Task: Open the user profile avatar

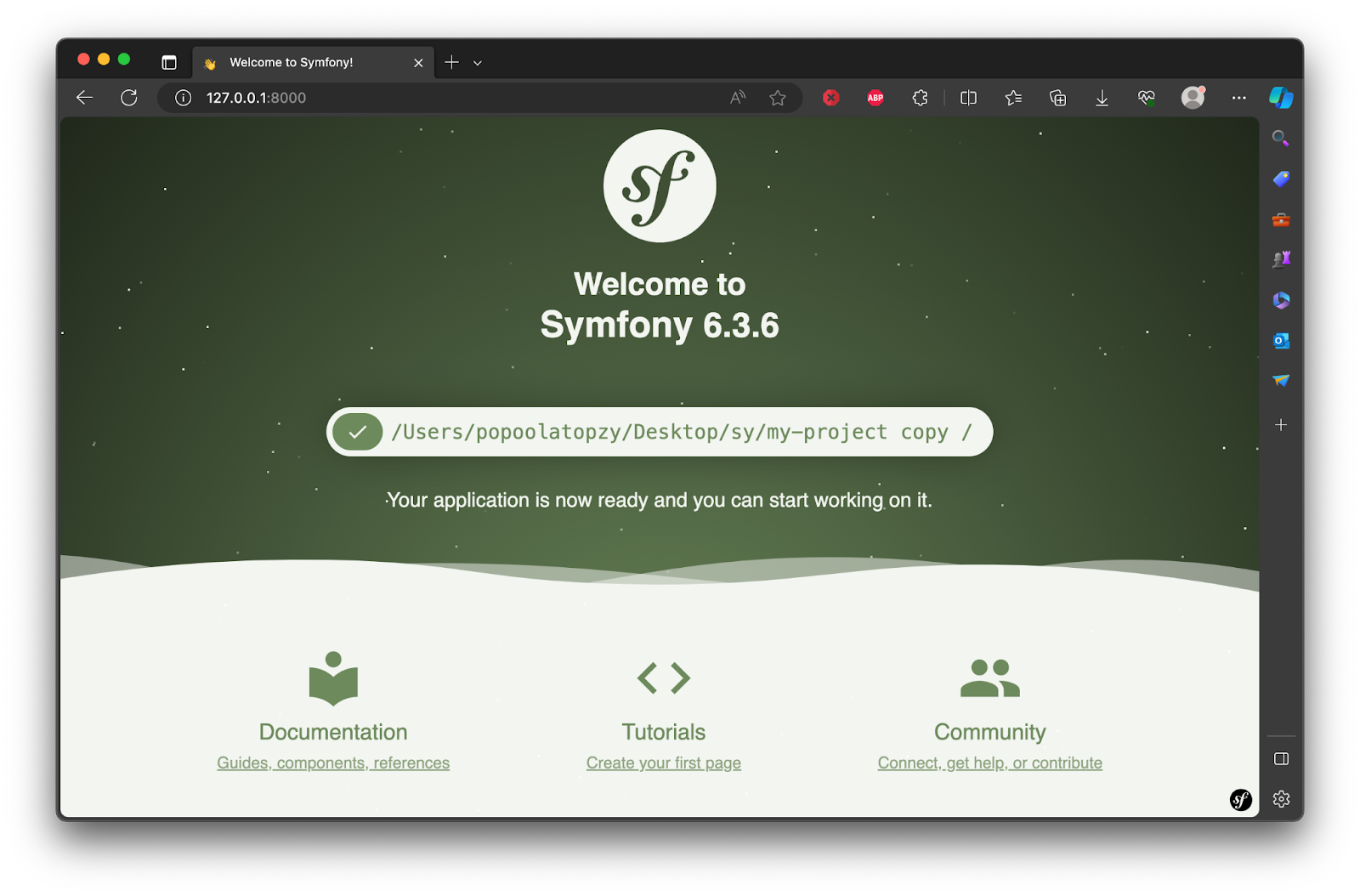Action: (1193, 98)
